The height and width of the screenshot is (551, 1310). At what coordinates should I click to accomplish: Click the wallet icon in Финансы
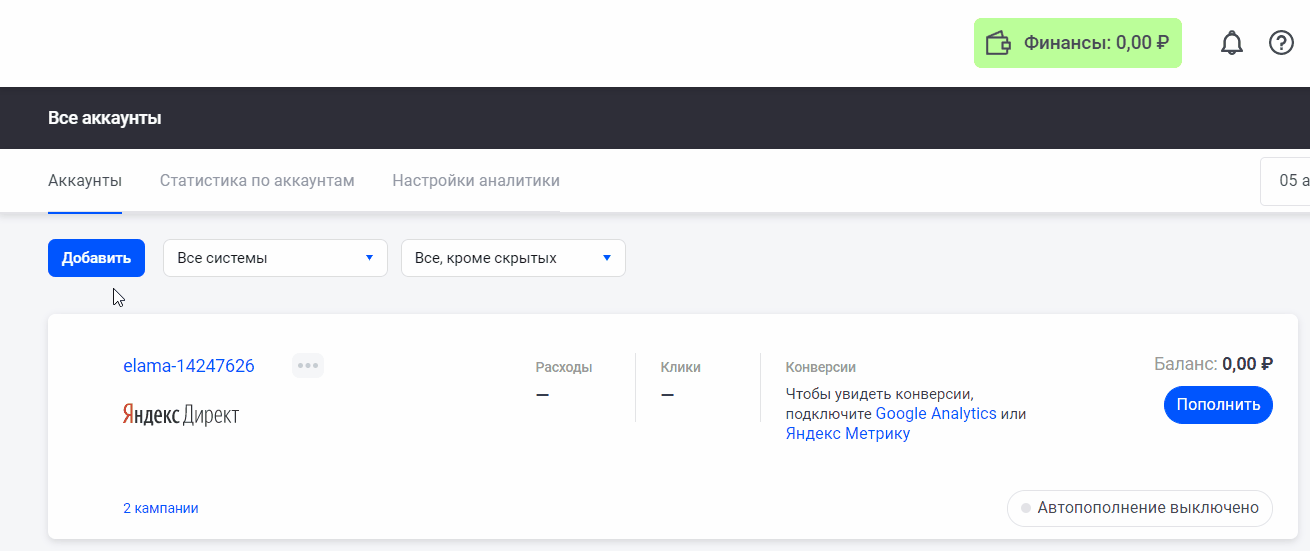click(998, 43)
